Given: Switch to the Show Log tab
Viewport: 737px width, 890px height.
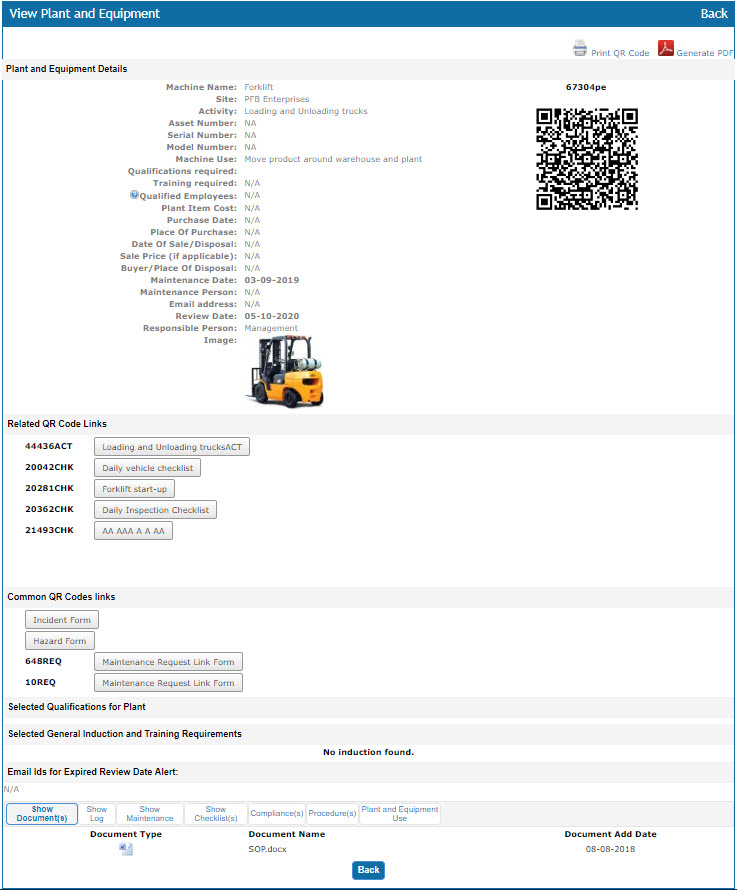Looking at the screenshot, I should (96, 814).
